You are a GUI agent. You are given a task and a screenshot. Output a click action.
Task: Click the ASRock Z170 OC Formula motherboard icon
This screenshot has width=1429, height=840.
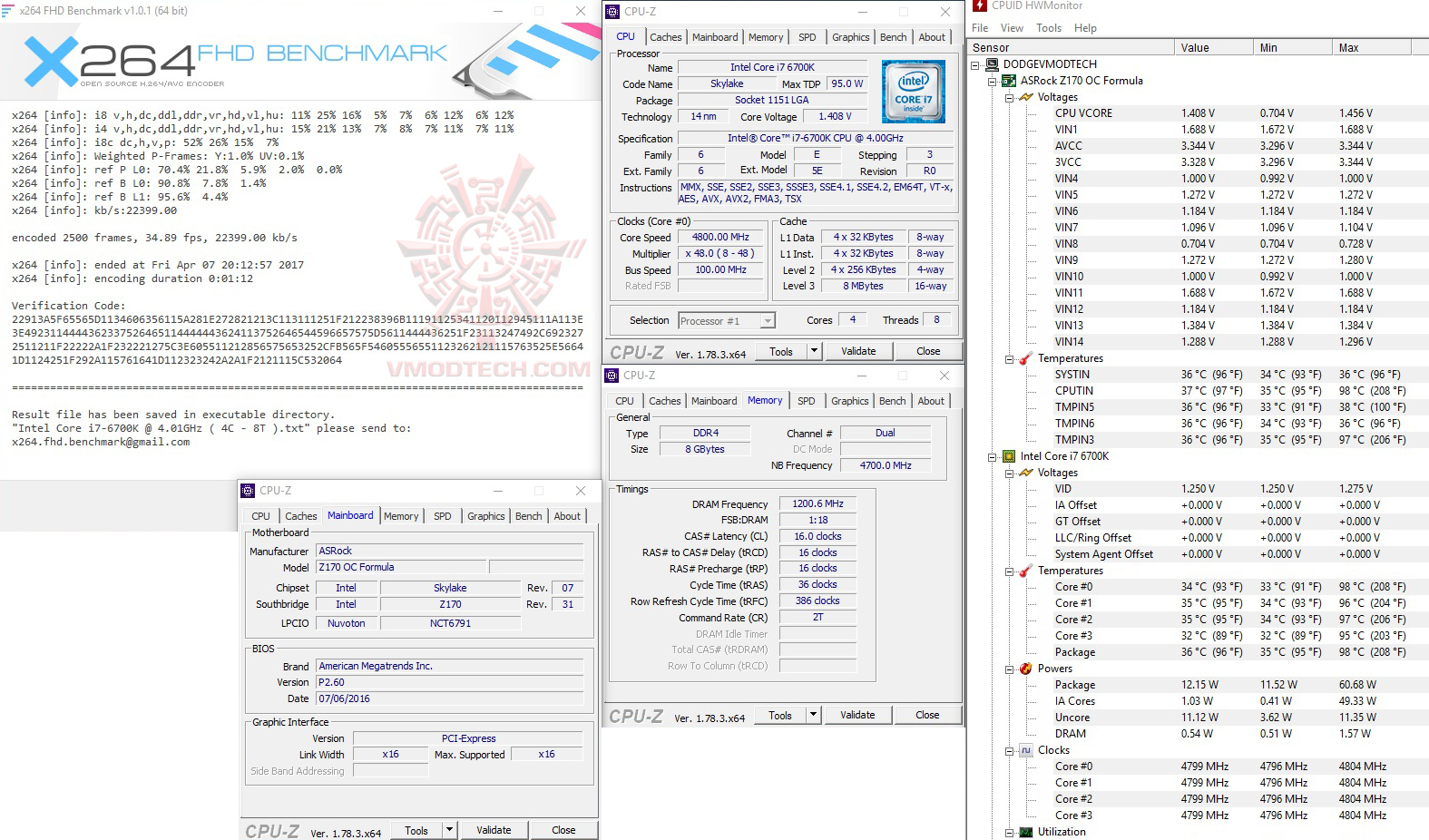point(1007,81)
